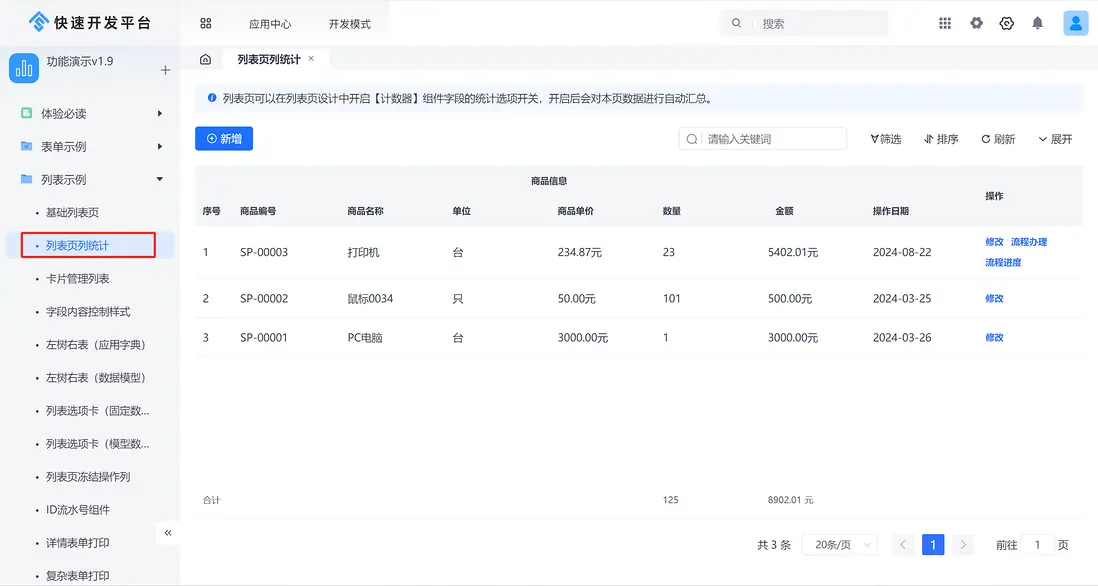Click the outlined hexagon settings icon
This screenshot has height=586, width=1098.
(1006, 23)
